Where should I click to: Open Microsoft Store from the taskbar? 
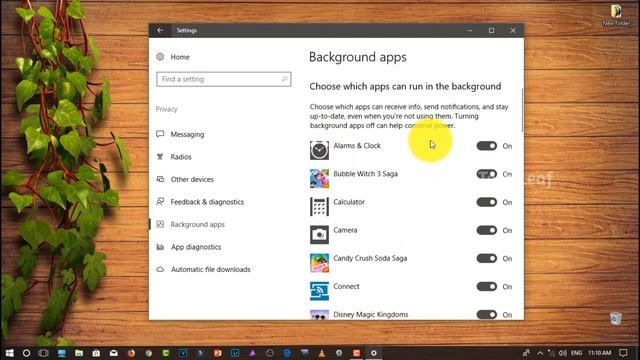pos(96,353)
